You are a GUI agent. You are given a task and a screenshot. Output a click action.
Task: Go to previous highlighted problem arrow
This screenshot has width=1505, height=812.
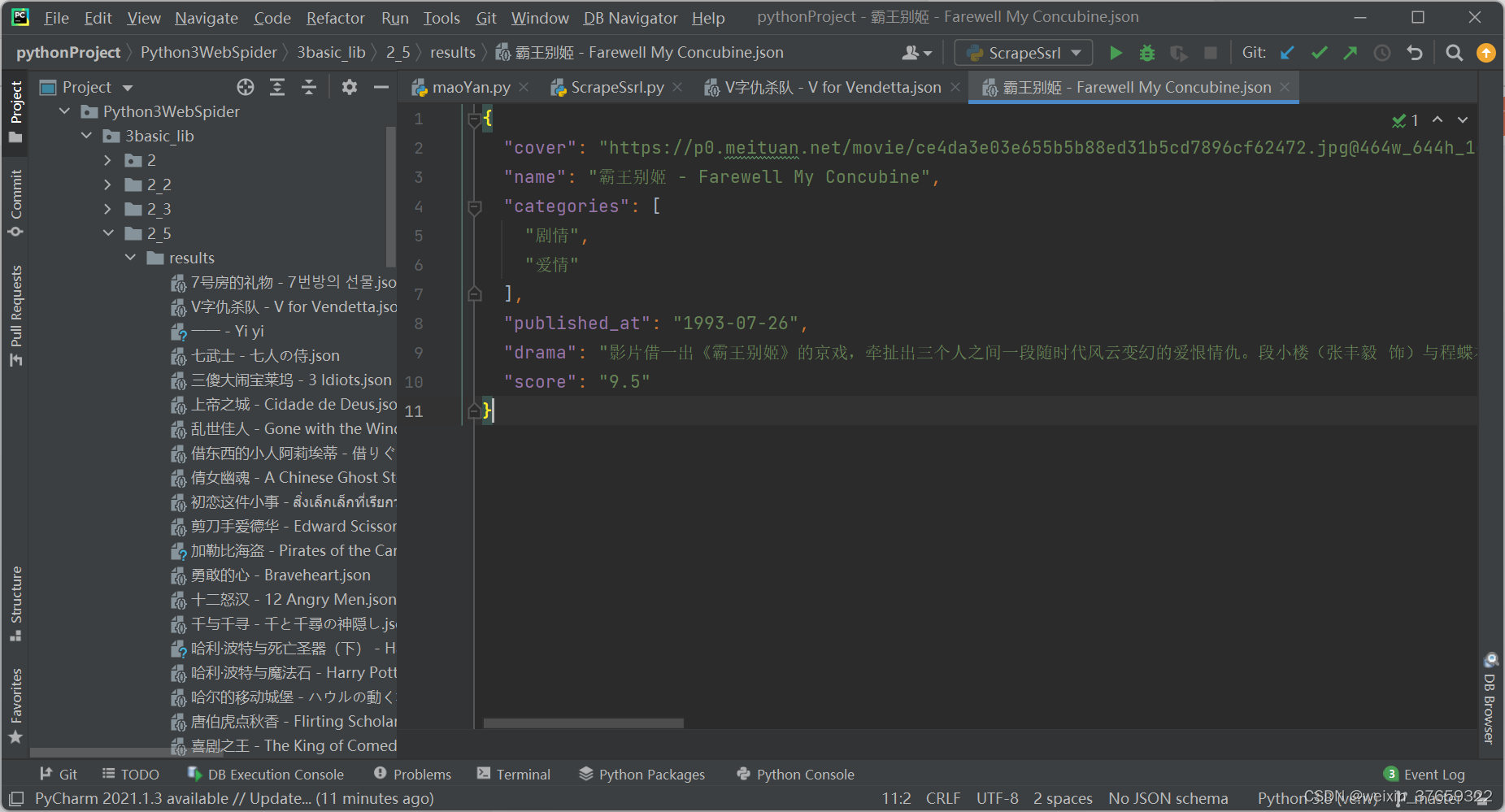coord(1438,119)
